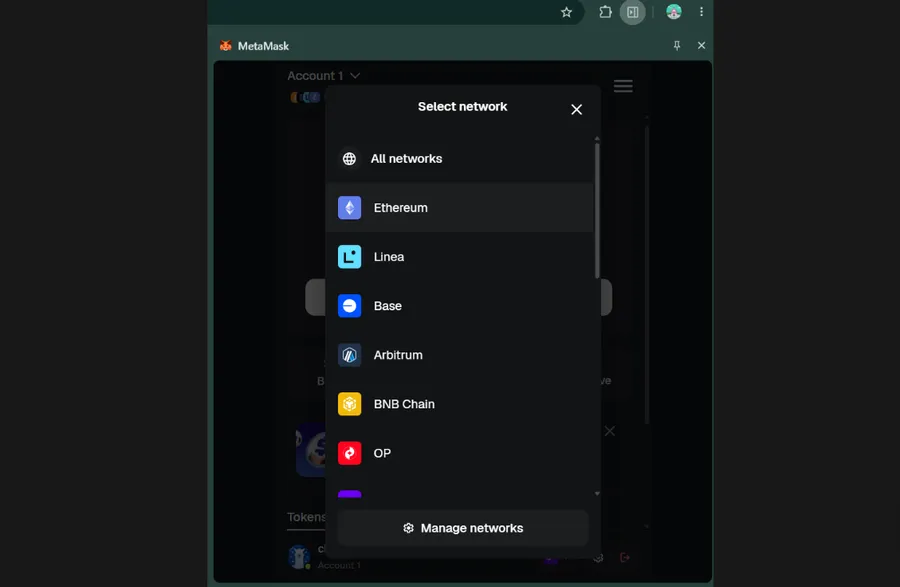Click the gear icon in Manage networks
This screenshot has width=900, height=587.
pos(408,528)
